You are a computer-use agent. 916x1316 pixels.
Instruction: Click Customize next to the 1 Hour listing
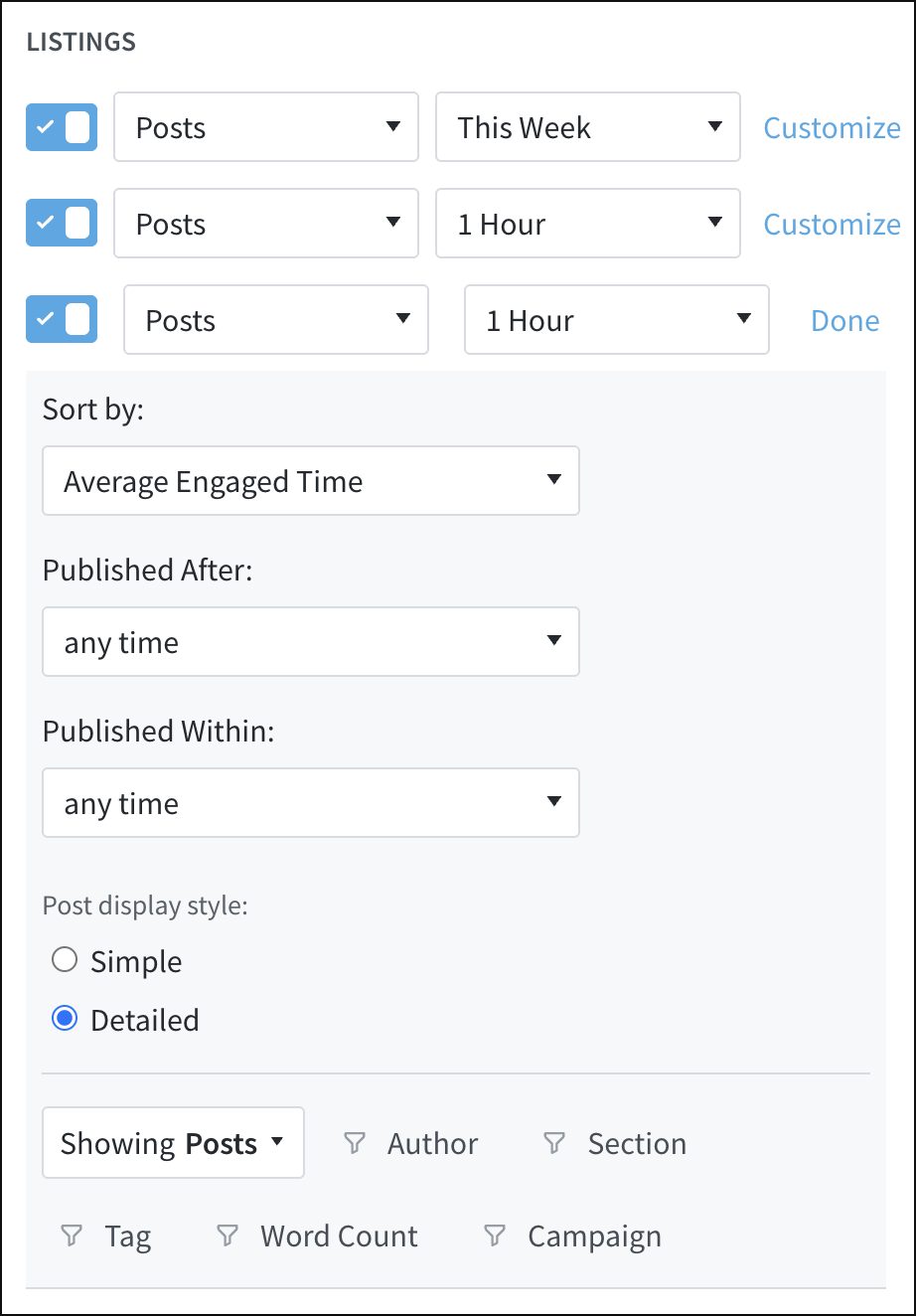(x=832, y=223)
